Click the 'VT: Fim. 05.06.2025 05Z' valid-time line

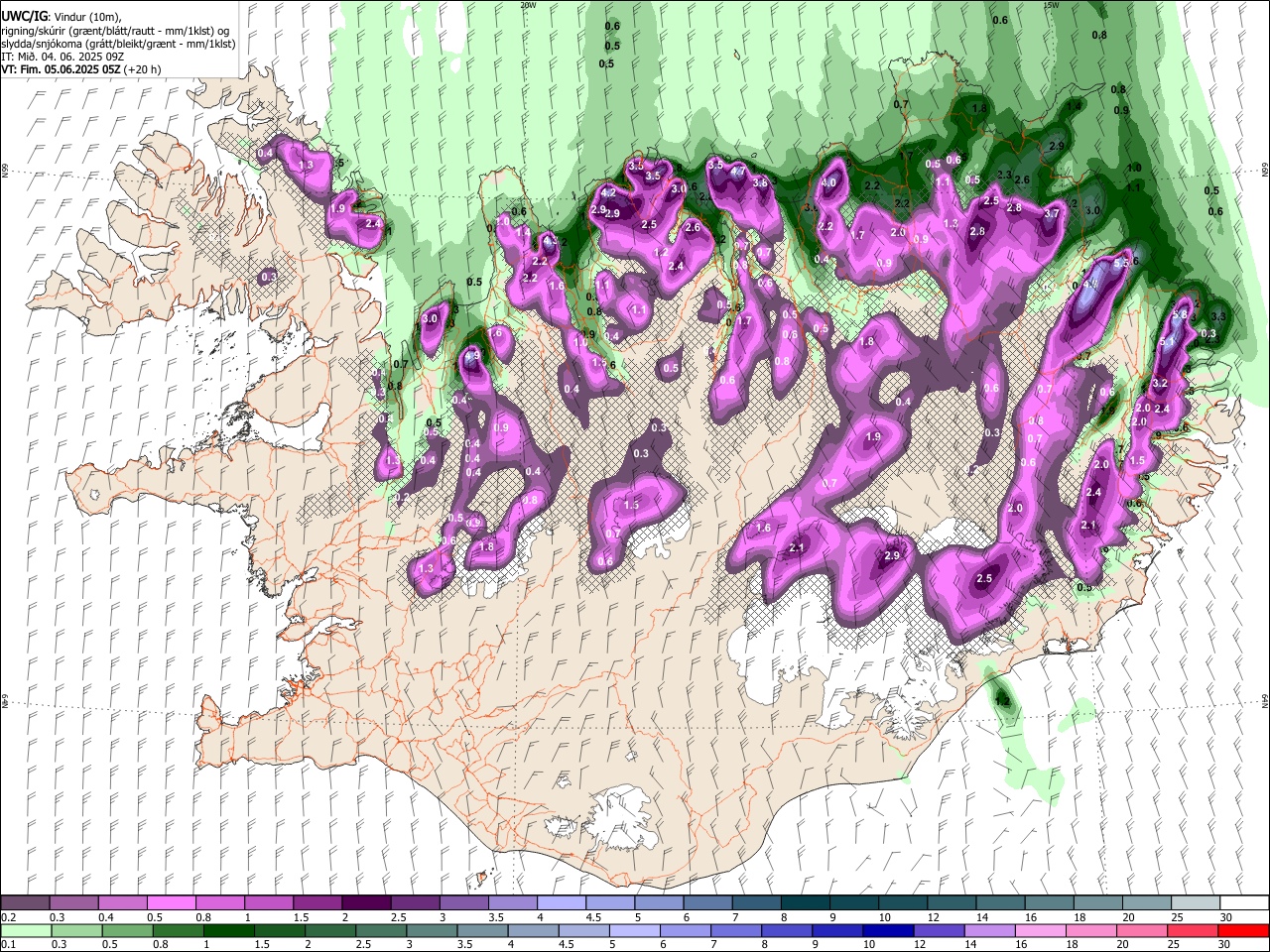(62, 69)
